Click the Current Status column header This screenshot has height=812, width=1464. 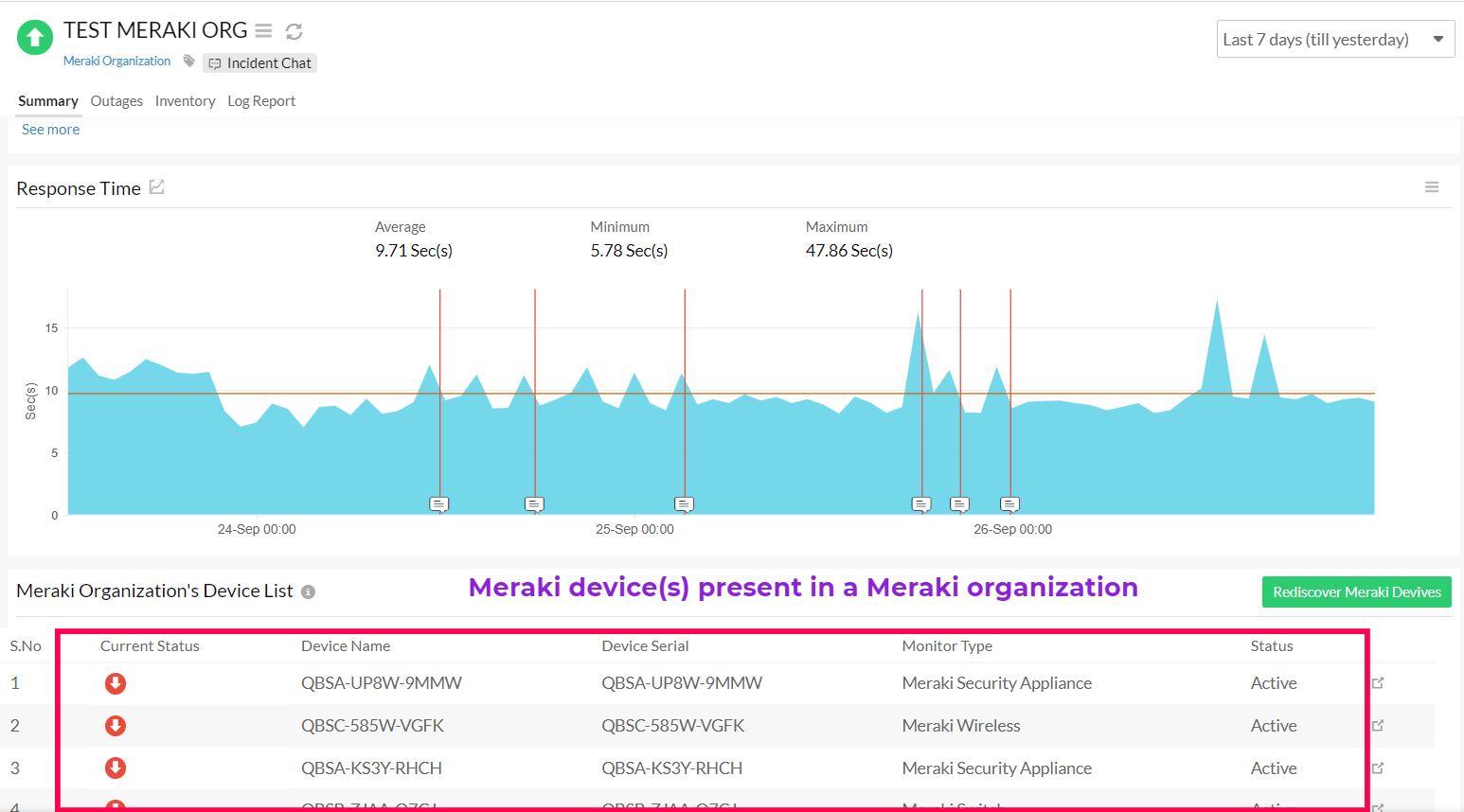coord(150,646)
